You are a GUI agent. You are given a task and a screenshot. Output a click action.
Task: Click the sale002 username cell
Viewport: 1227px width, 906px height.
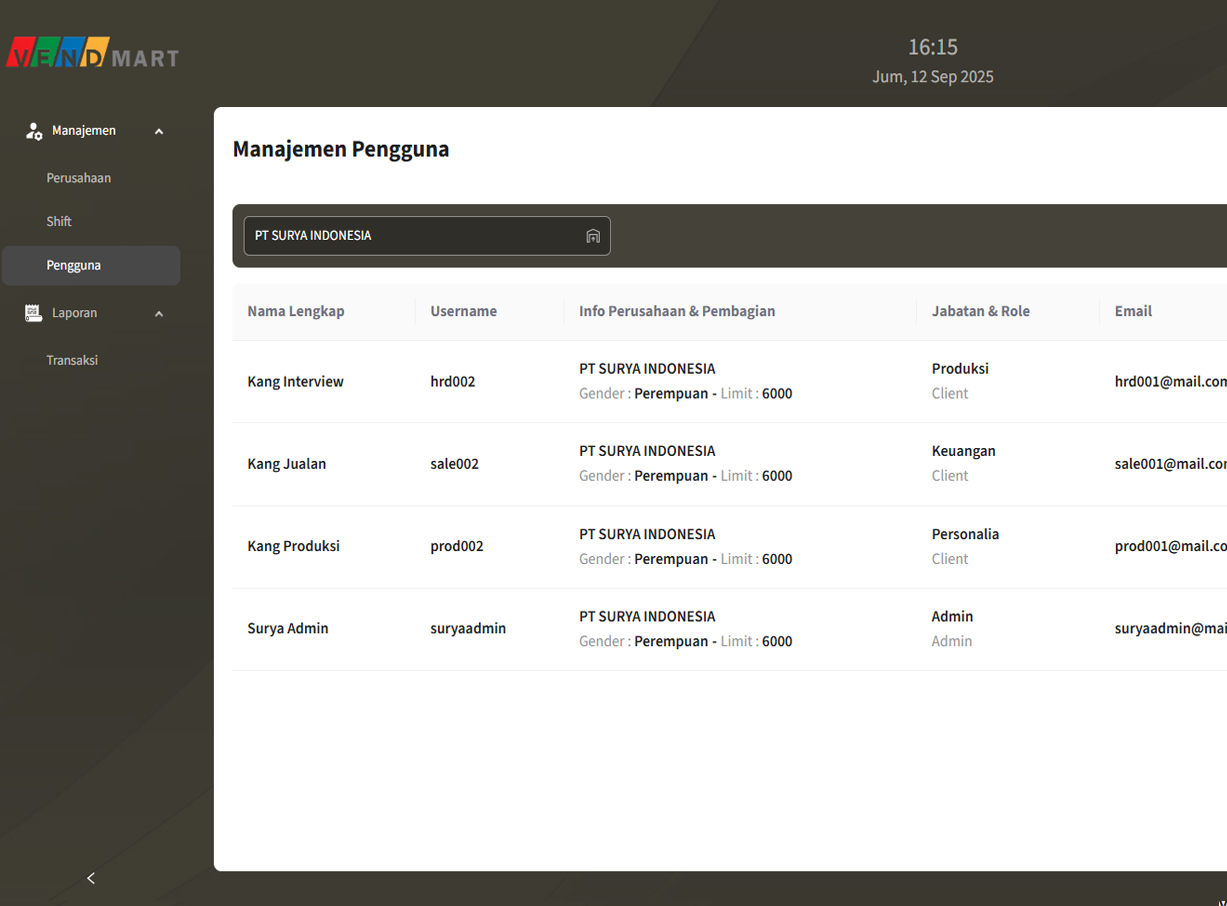click(x=454, y=464)
